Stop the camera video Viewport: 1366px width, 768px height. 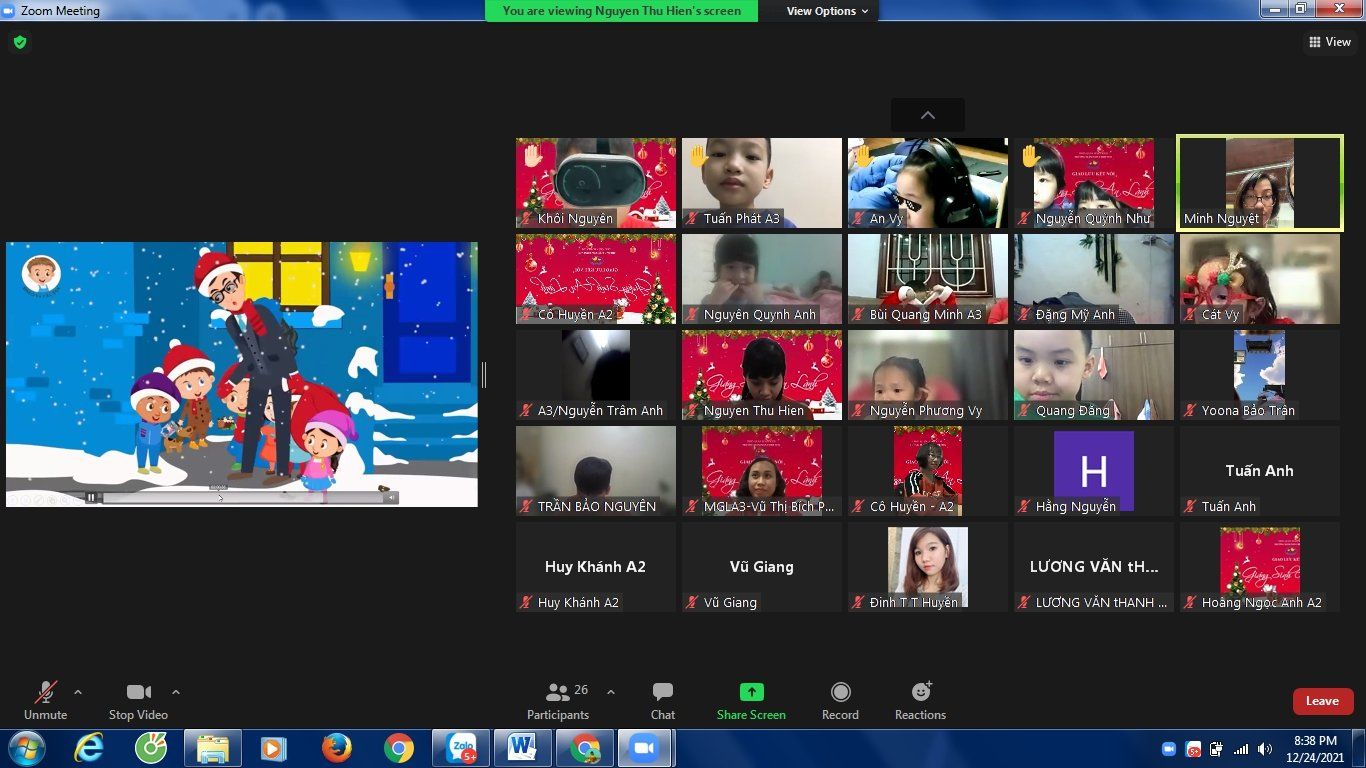click(x=138, y=700)
